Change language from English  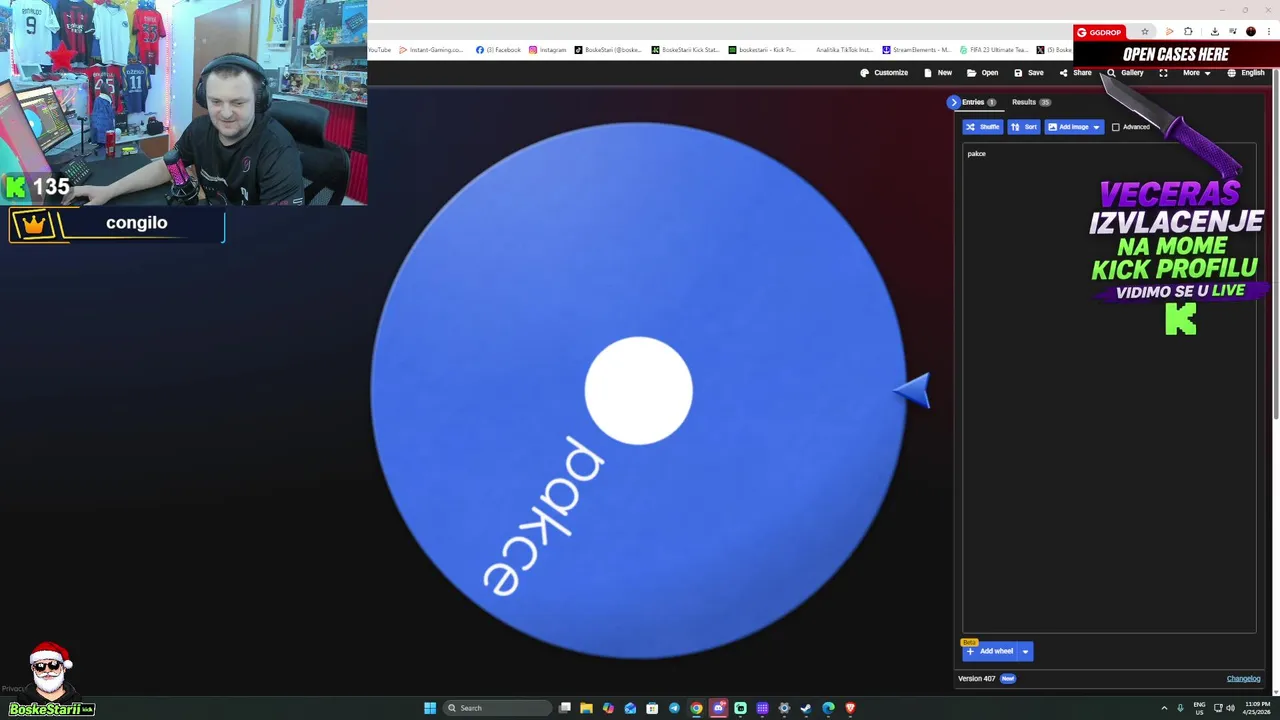1246,73
